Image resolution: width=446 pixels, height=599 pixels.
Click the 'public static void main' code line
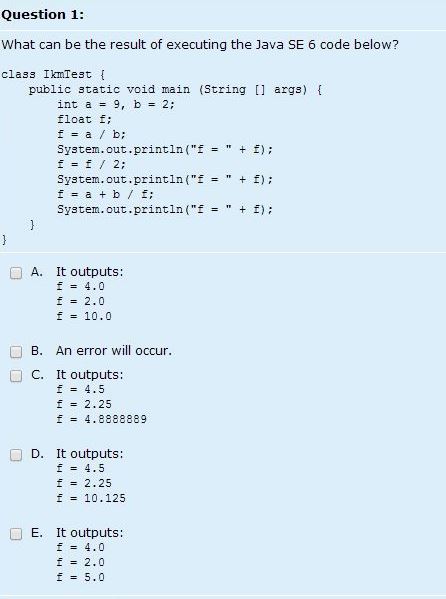pos(175,89)
